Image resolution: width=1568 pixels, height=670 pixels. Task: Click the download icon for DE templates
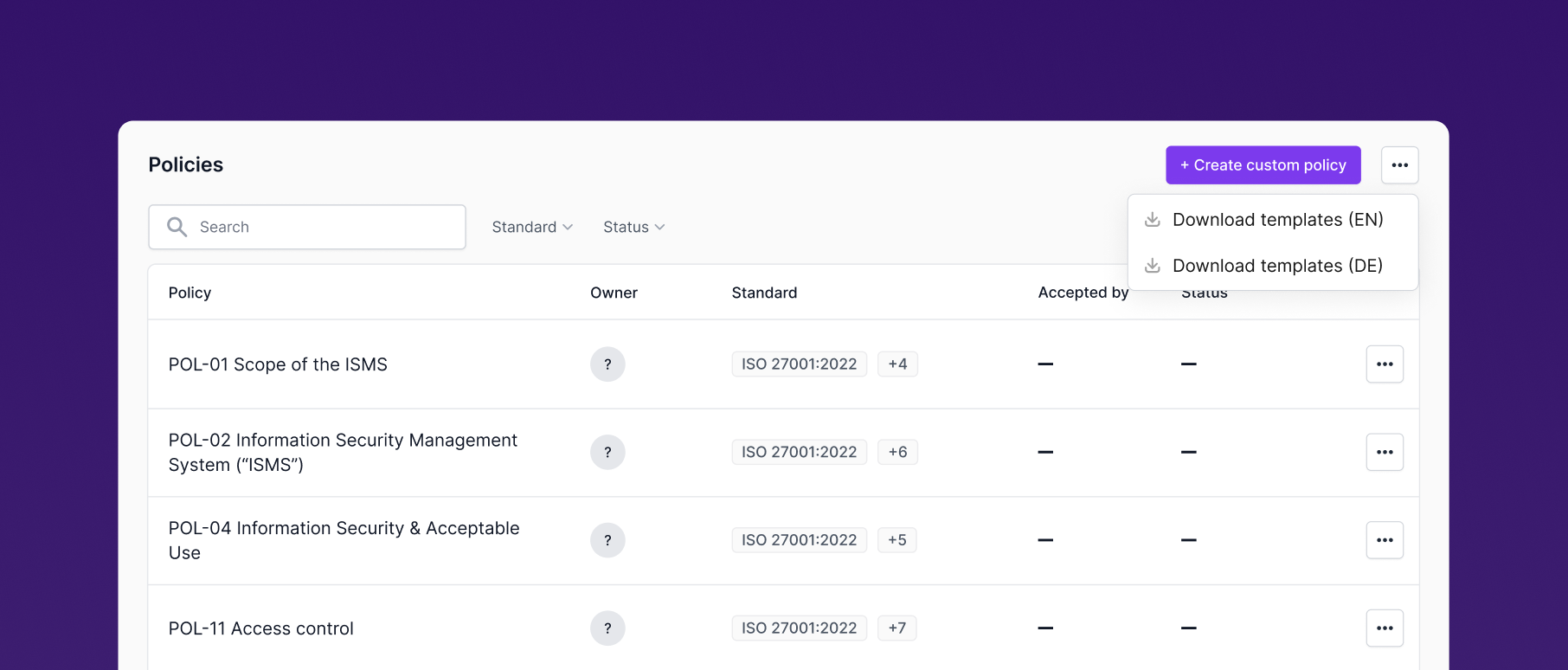pos(1152,266)
